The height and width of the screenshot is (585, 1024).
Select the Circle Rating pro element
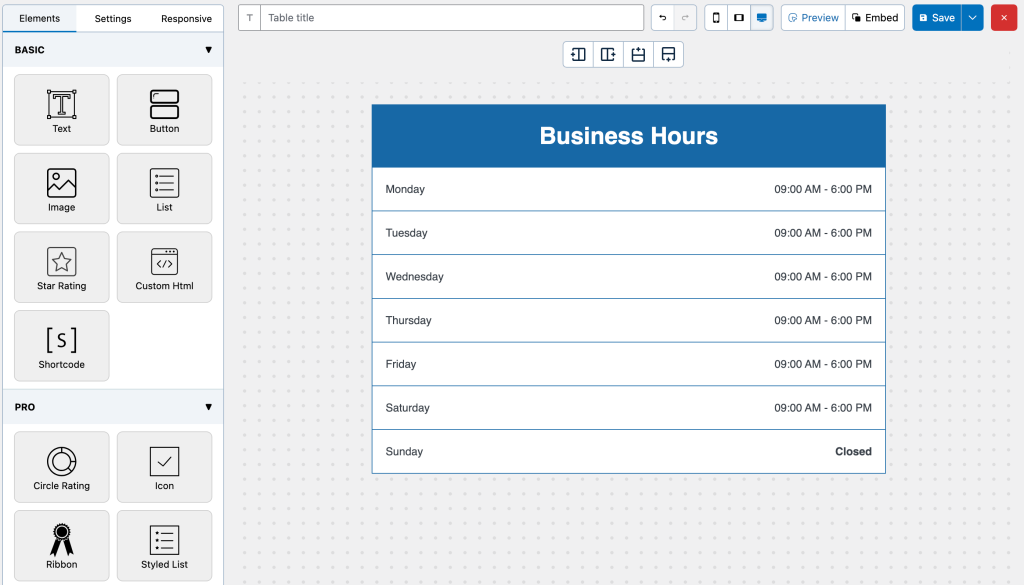(x=62, y=467)
